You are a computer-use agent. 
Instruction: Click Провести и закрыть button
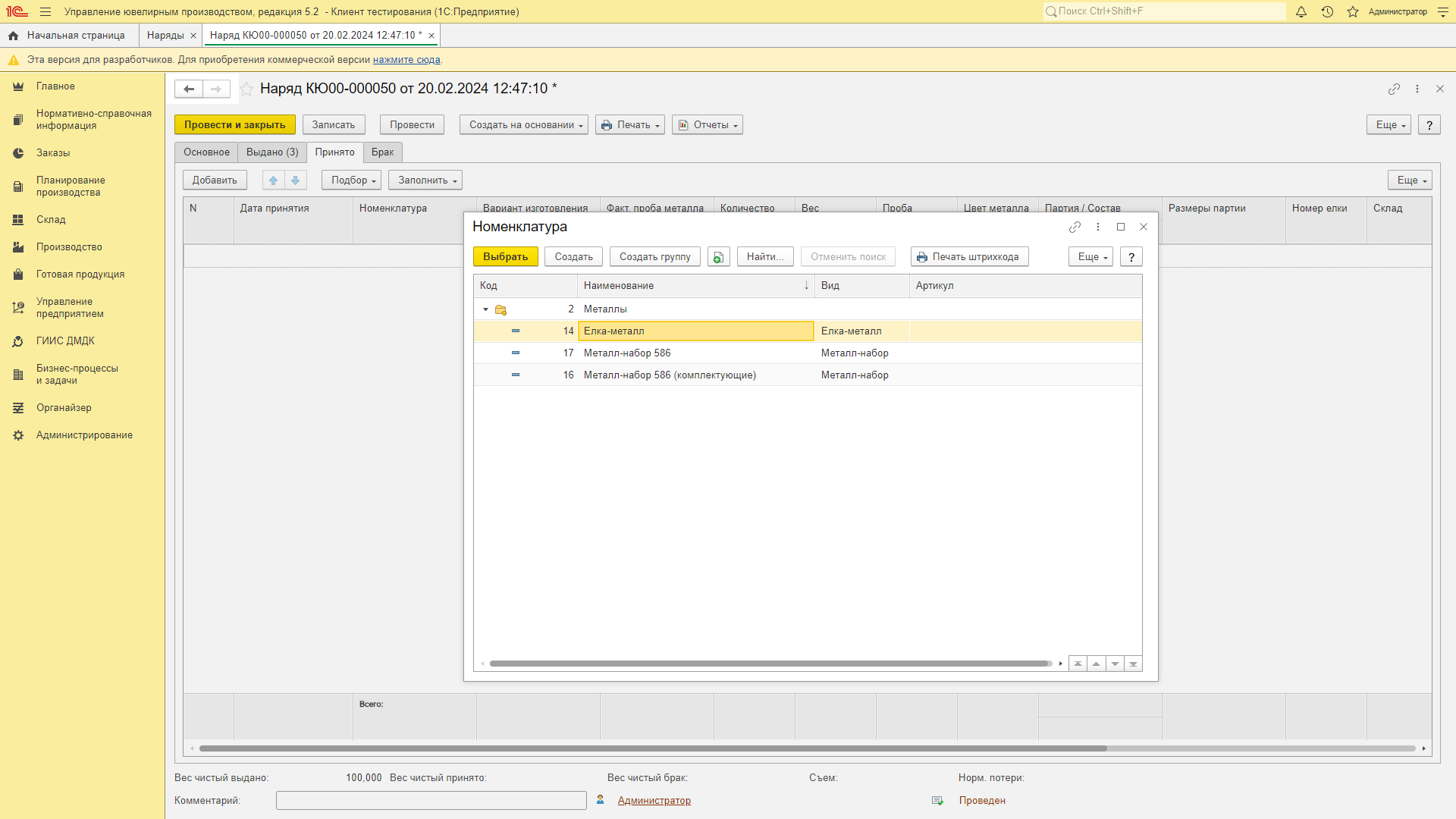tap(235, 125)
